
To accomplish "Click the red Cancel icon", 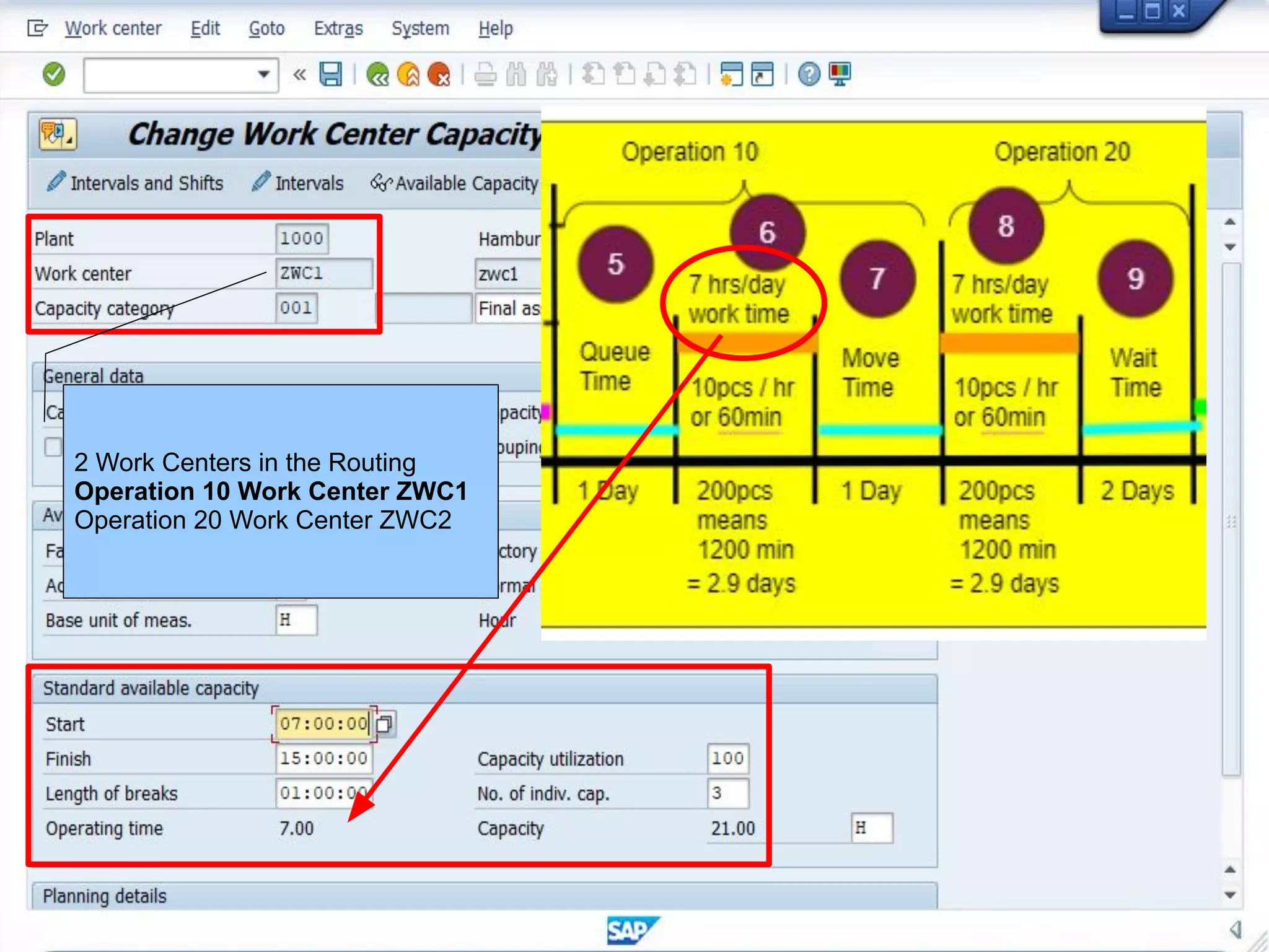I will tap(439, 75).
